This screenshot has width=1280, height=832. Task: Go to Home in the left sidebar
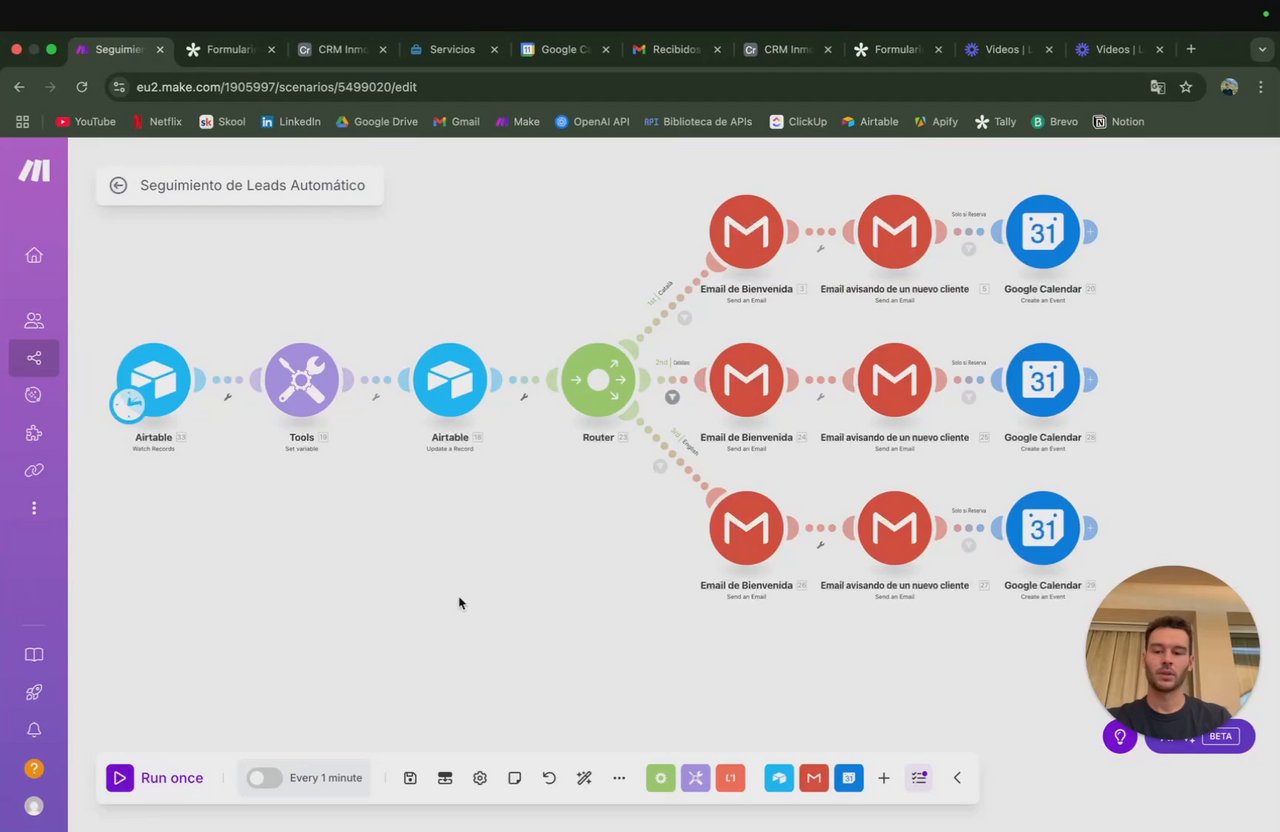34,255
